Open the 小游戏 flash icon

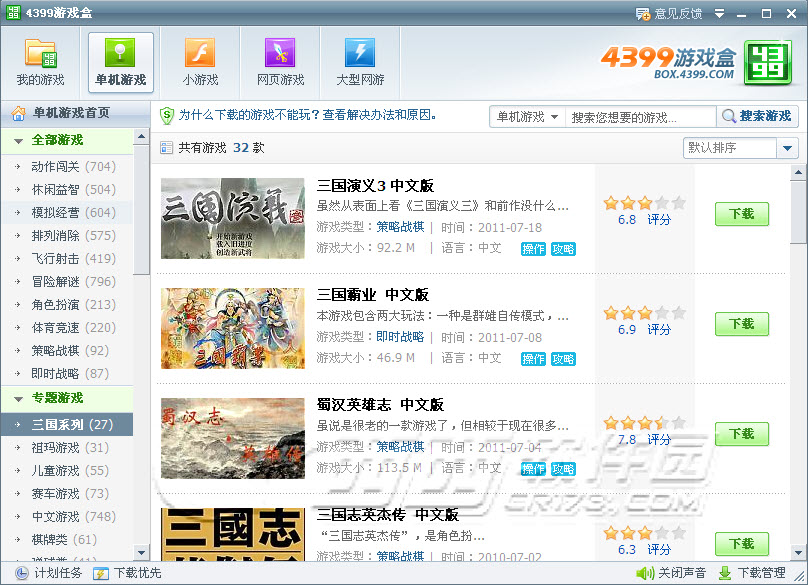(200, 53)
